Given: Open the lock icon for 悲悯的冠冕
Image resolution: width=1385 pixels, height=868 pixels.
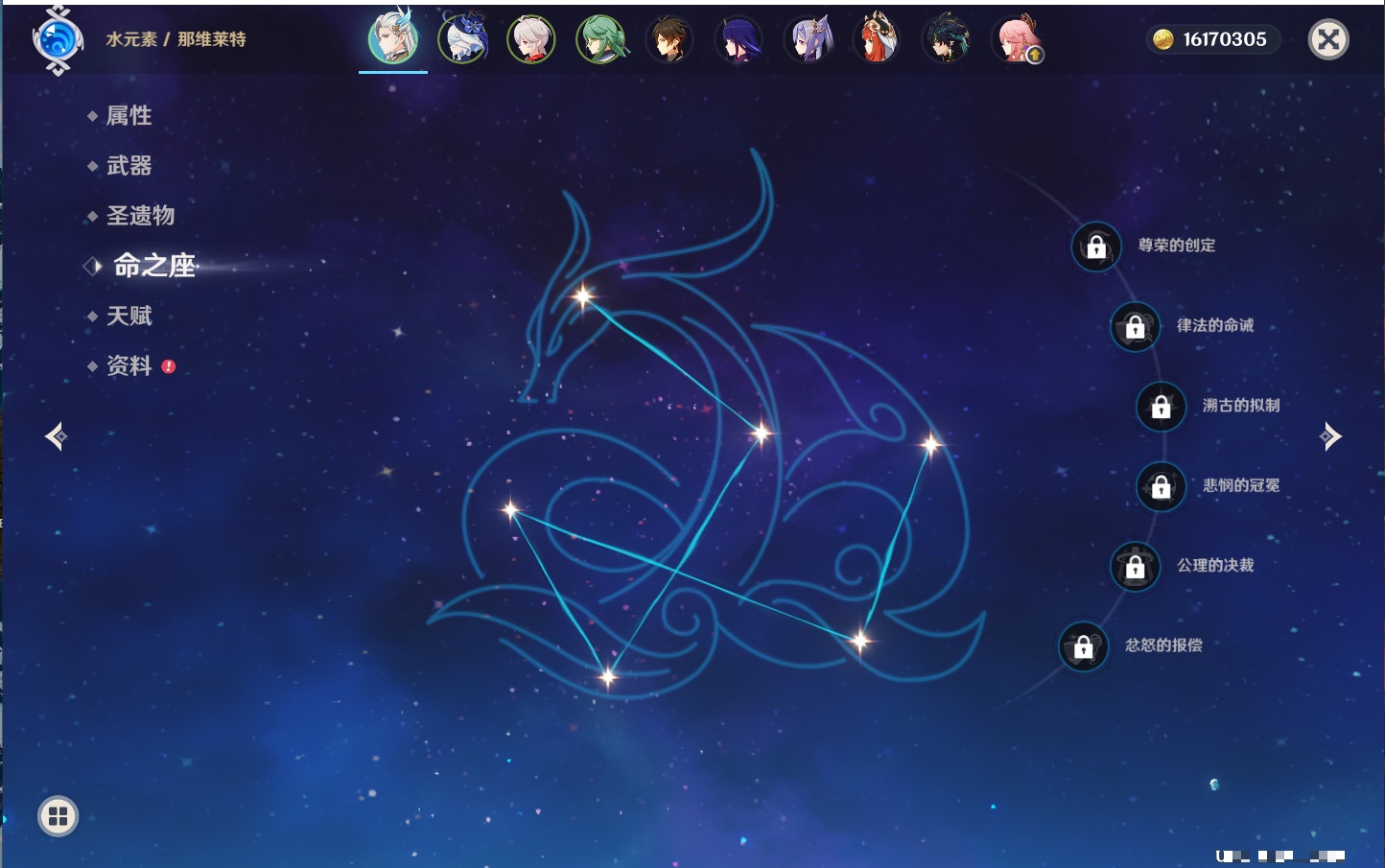Looking at the screenshot, I should [x=1162, y=486].
